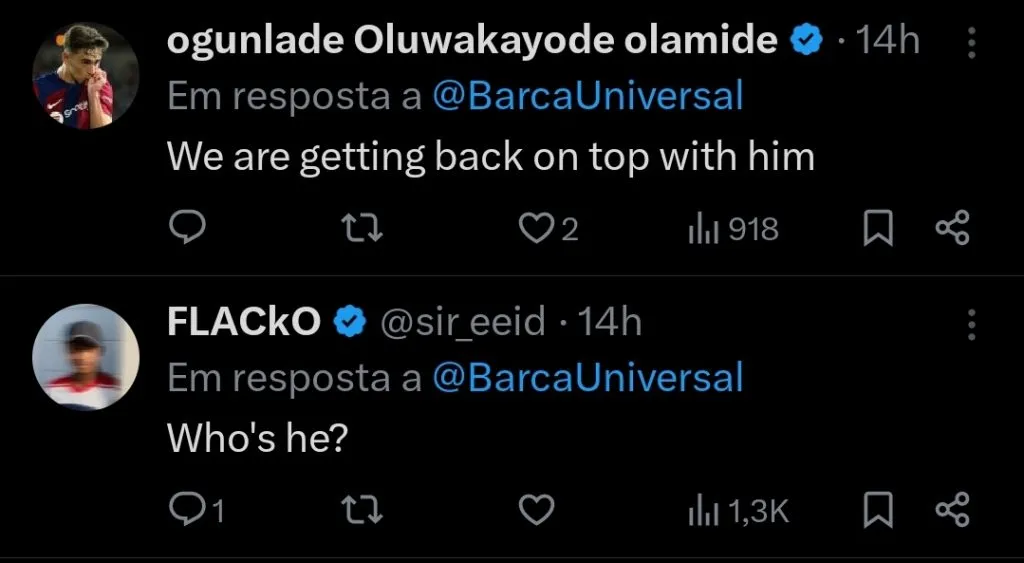The image size is (1024, 563).
Task: Retweet FLACkO's post
Action: (363, 511)
